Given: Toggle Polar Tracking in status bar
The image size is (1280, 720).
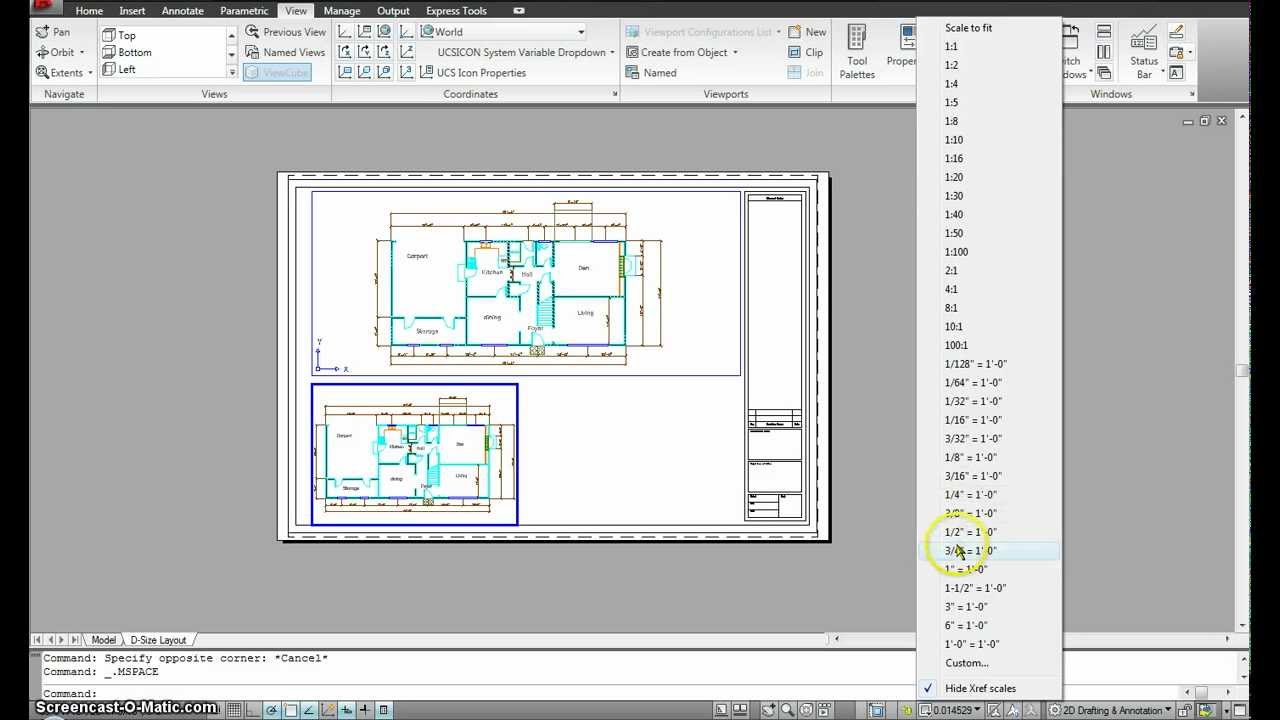Looking at the screenshot, I should pos(271,711).
